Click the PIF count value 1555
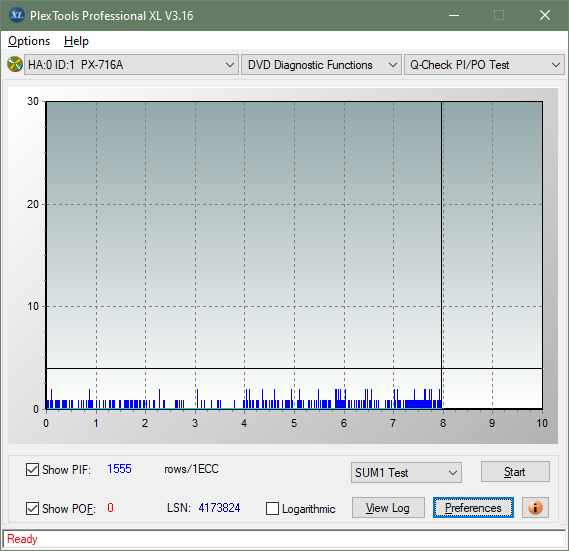Screen dimensions: 569x551 pyautogui.click(x=119, y=469)
